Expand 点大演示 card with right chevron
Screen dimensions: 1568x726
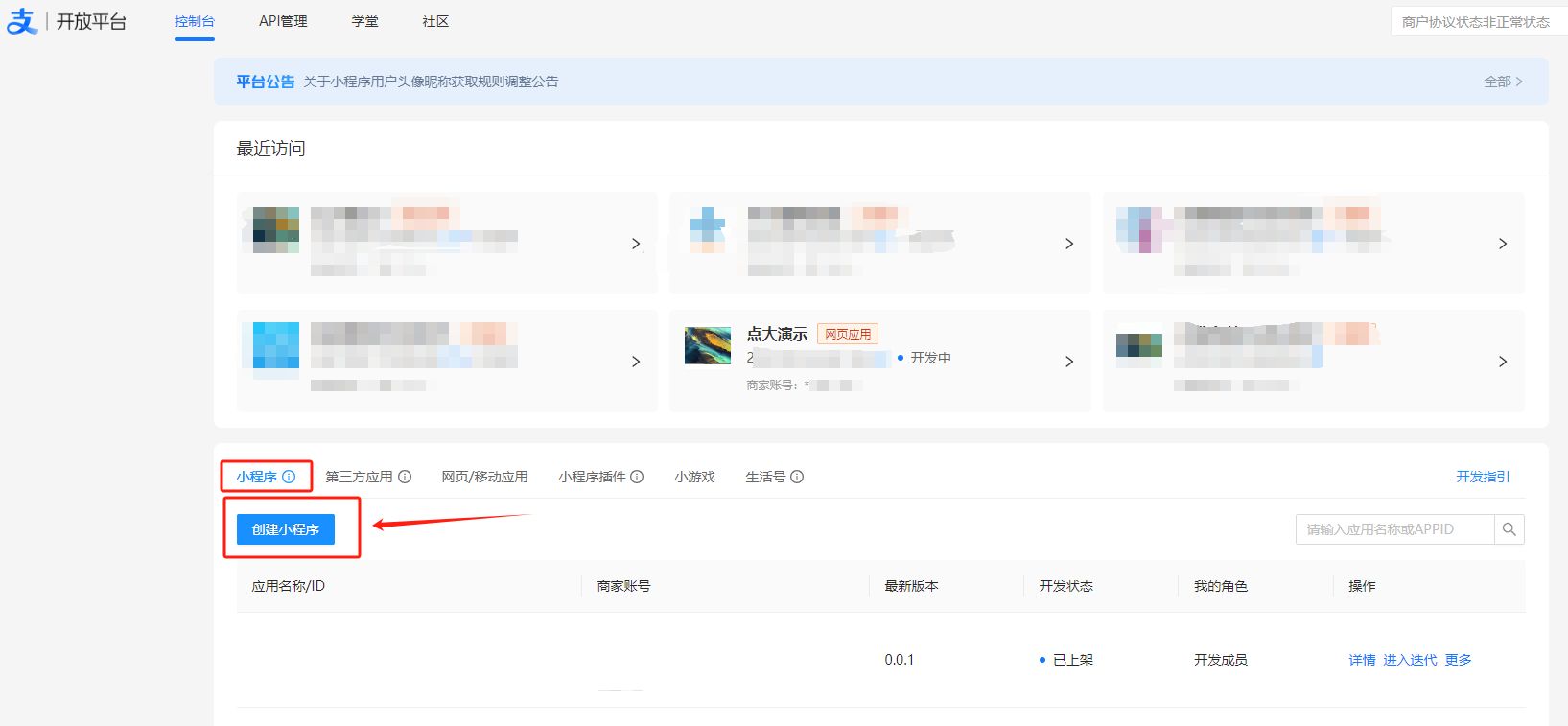1069,362
